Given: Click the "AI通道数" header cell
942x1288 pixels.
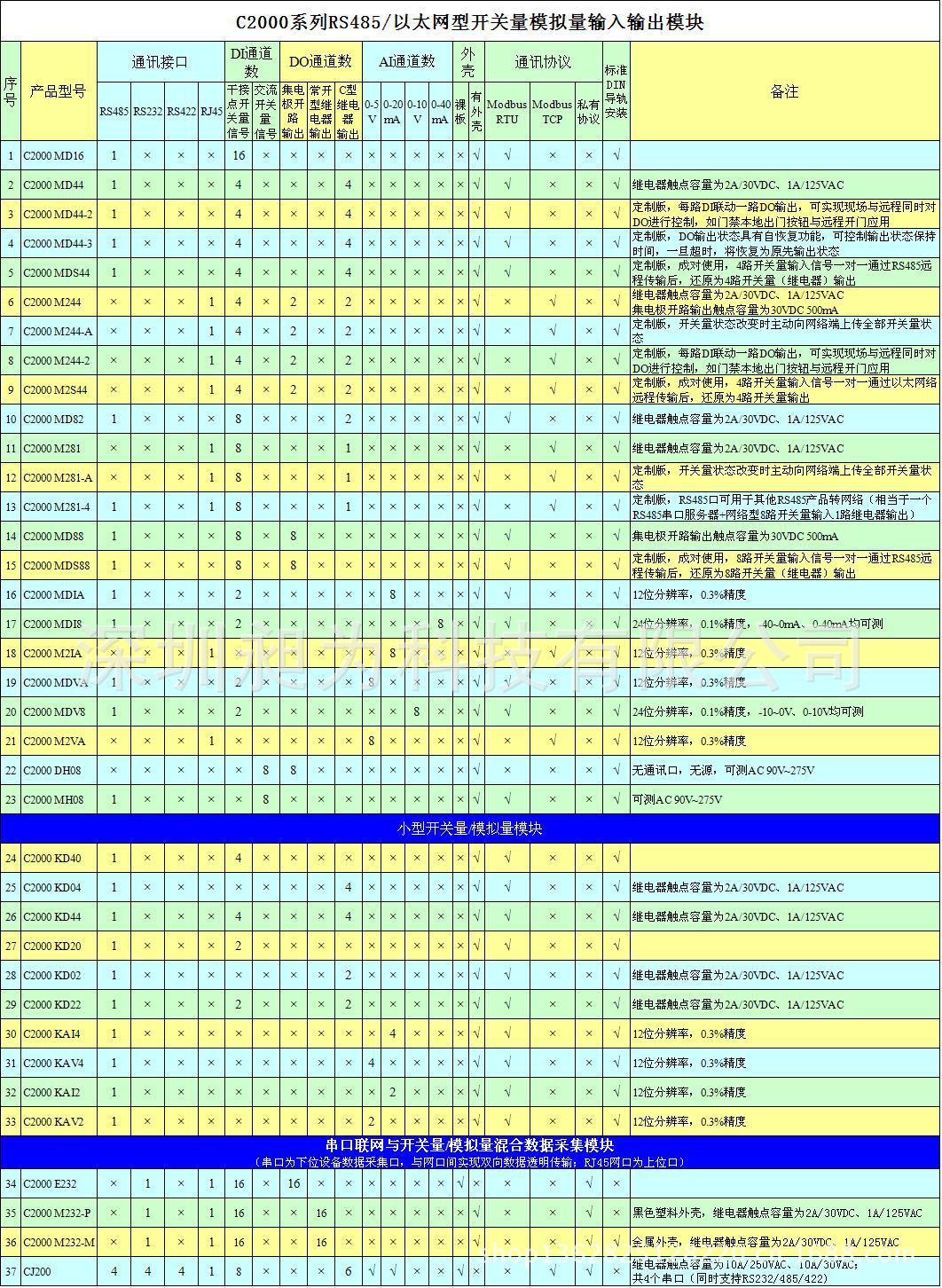Looking at the screenshot, I should 407,61.
